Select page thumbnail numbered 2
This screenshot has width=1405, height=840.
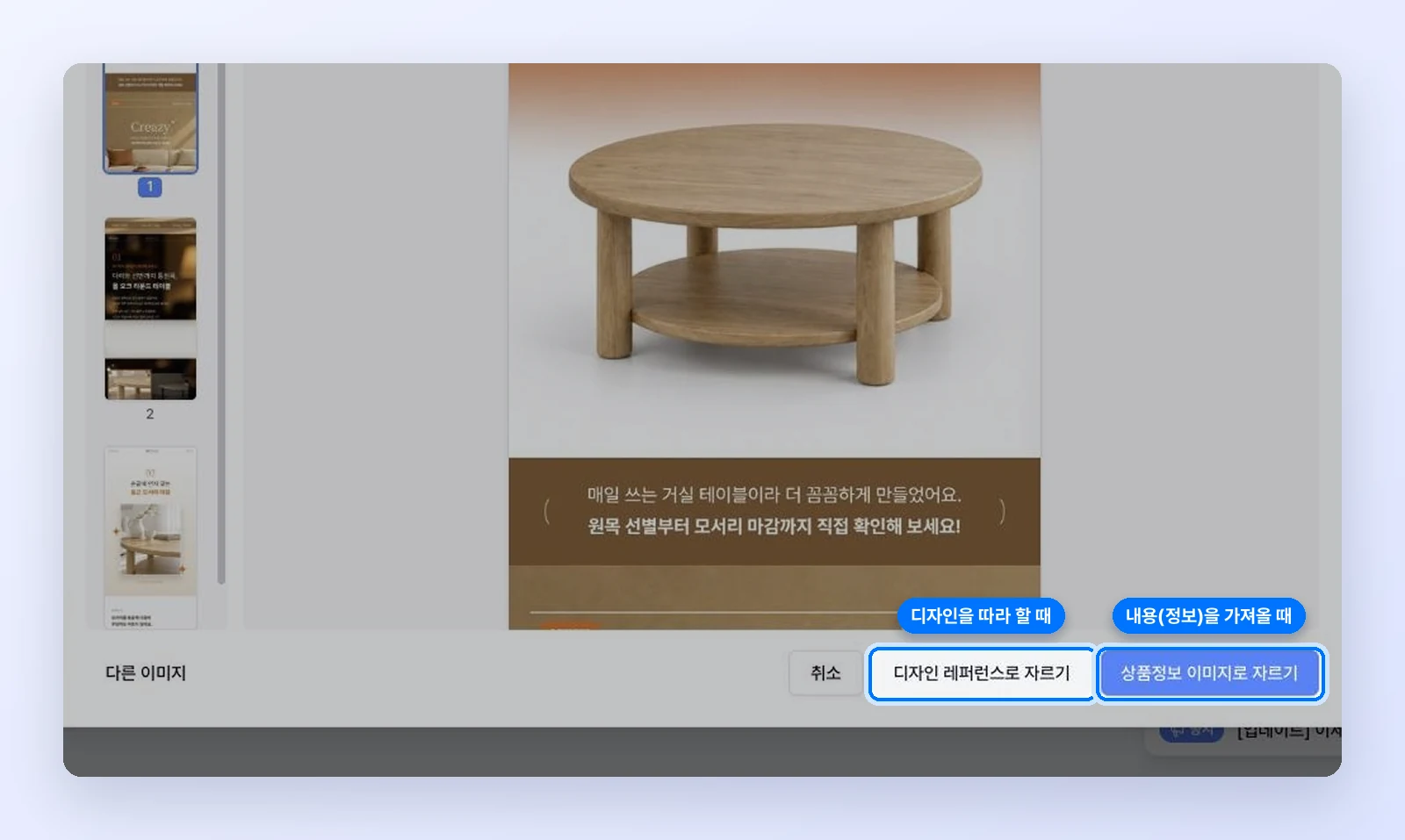pyautogui.click(x=150, y=309)
